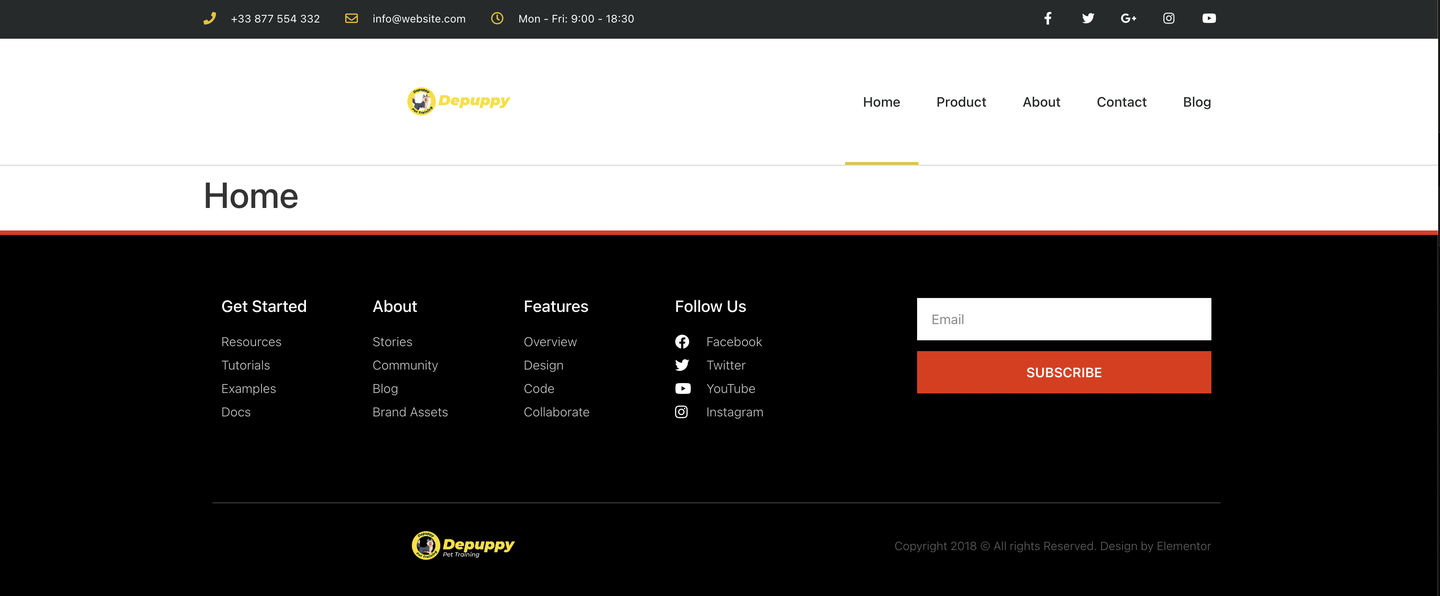Open the Blog navigation item
Image resolution: width=1440 pixels, height=596 pixels.
1197,102
